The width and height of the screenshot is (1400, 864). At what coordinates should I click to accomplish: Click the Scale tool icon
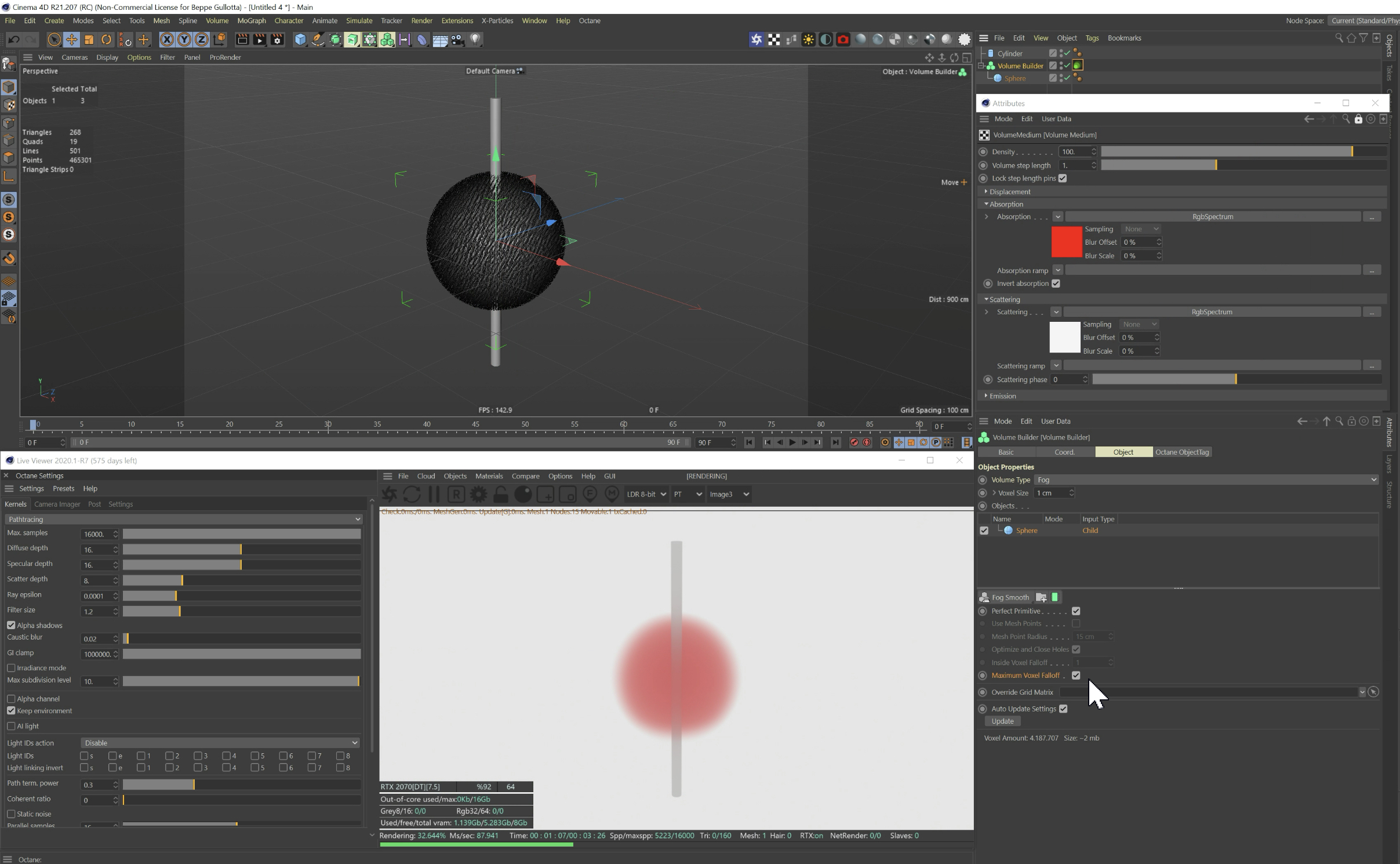click(x=89, y=39)
